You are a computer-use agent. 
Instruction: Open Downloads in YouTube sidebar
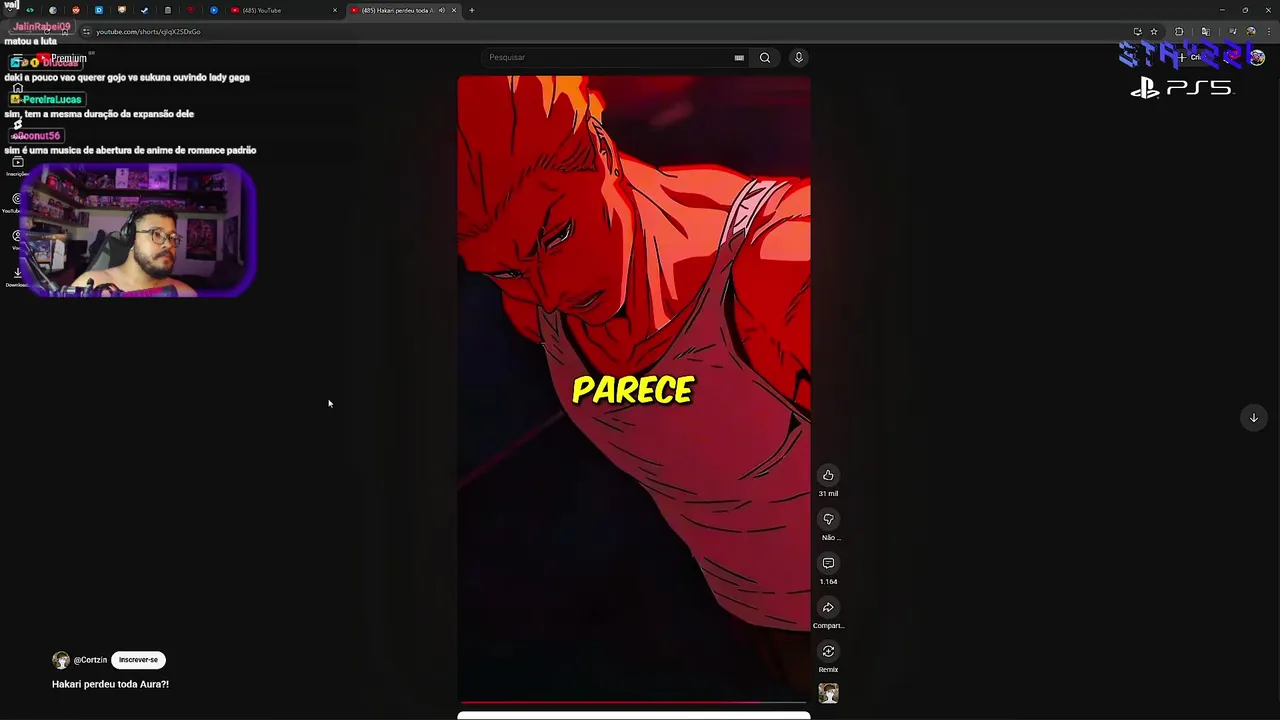coord(17,275)
